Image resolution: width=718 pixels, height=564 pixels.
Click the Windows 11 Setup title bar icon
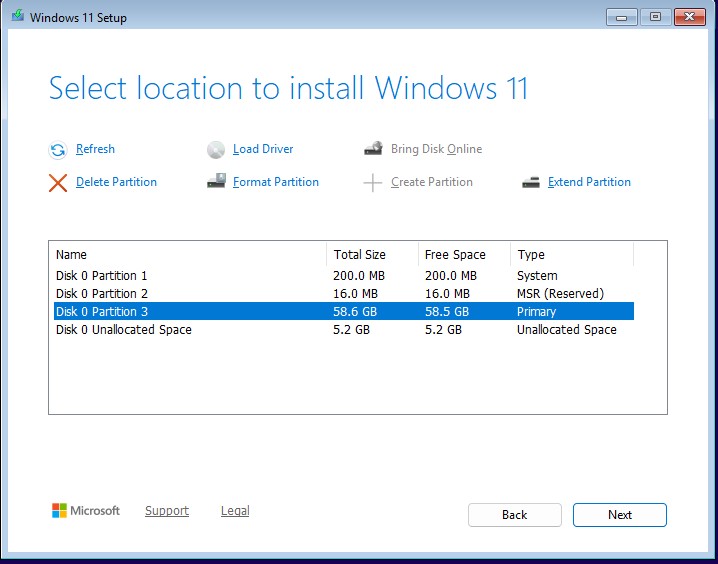(17, 16)
